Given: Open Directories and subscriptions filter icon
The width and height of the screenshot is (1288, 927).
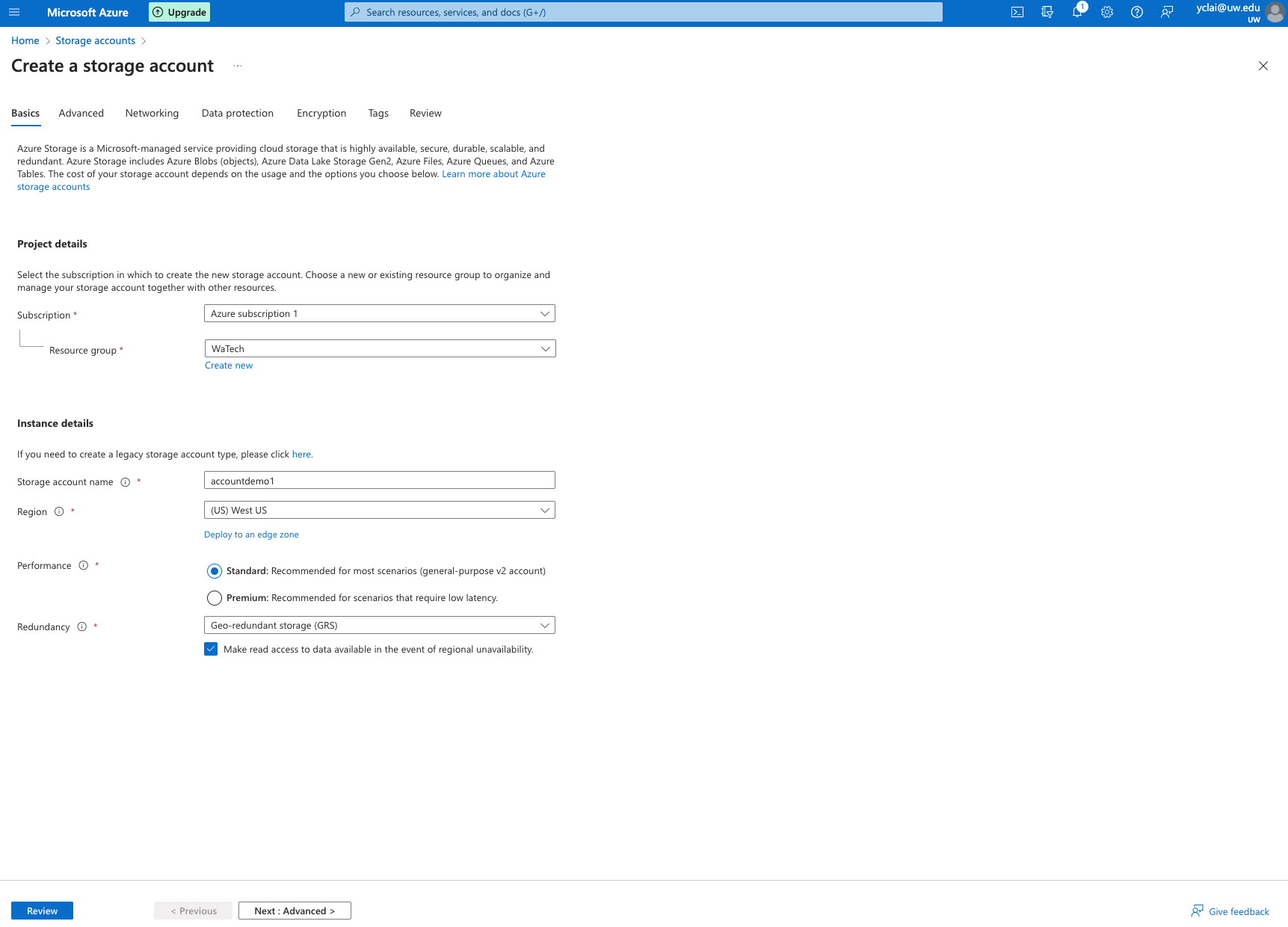Looking at the screenshot, I should point(1047,12).
